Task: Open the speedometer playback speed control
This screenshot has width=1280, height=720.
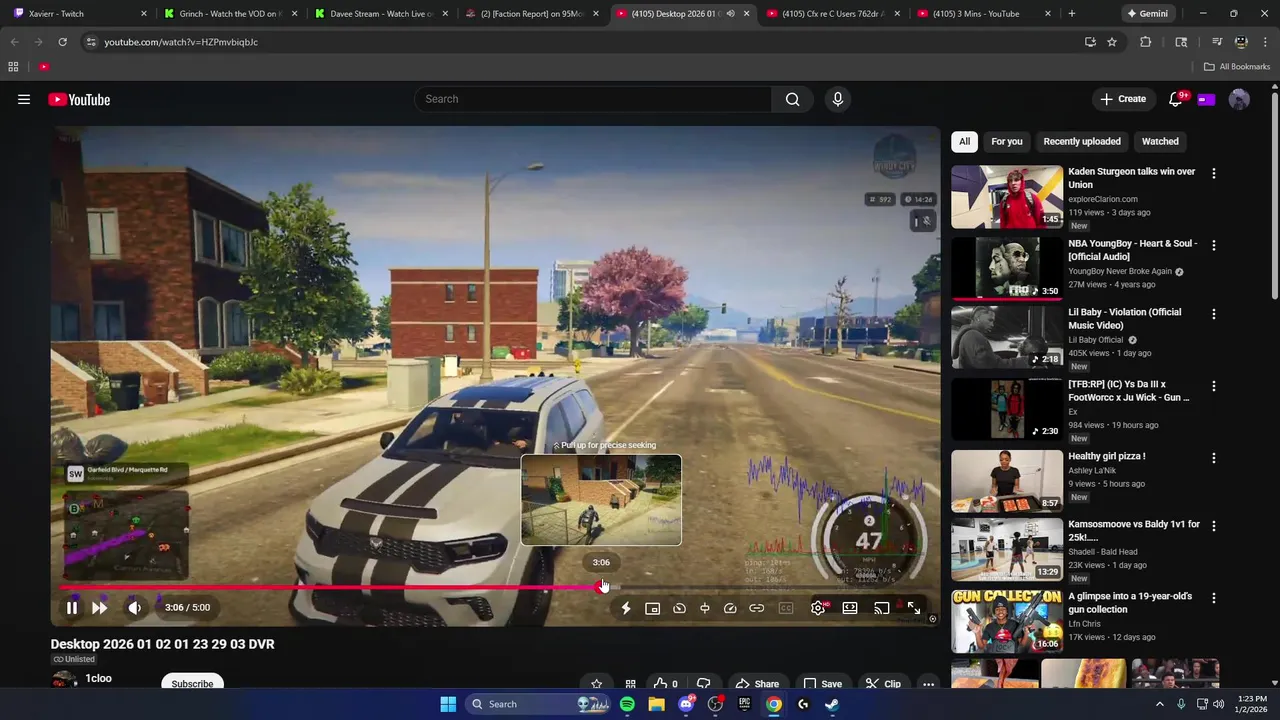Action: pos(730,608)
